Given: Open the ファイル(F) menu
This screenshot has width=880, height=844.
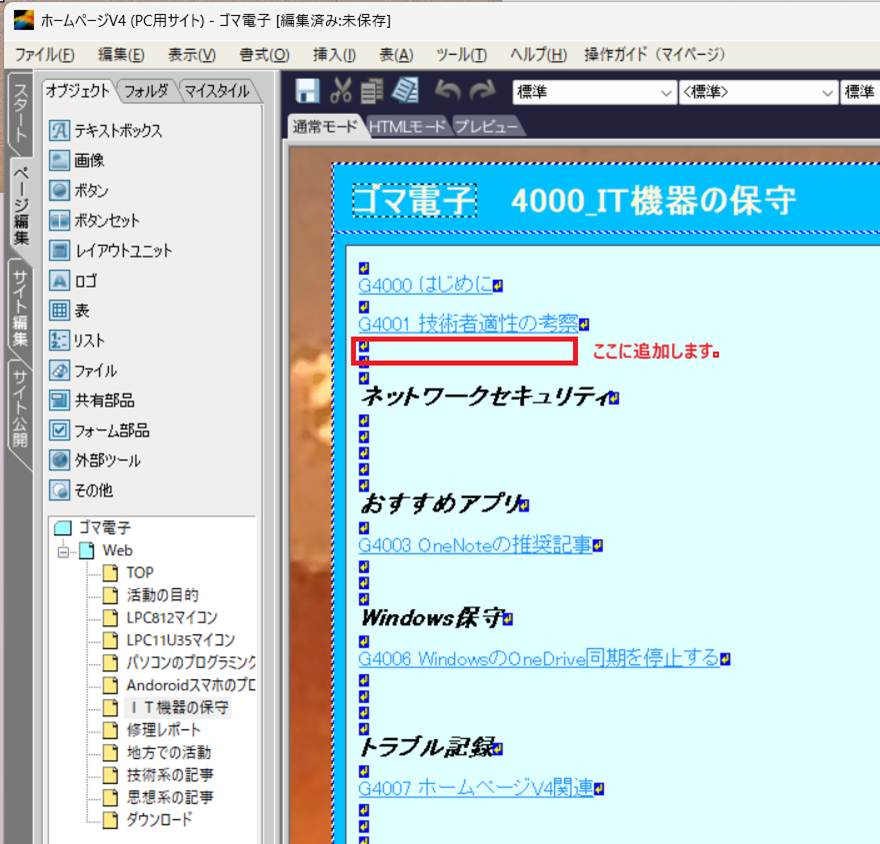Looking at the screenshot, I should (45, 54).
